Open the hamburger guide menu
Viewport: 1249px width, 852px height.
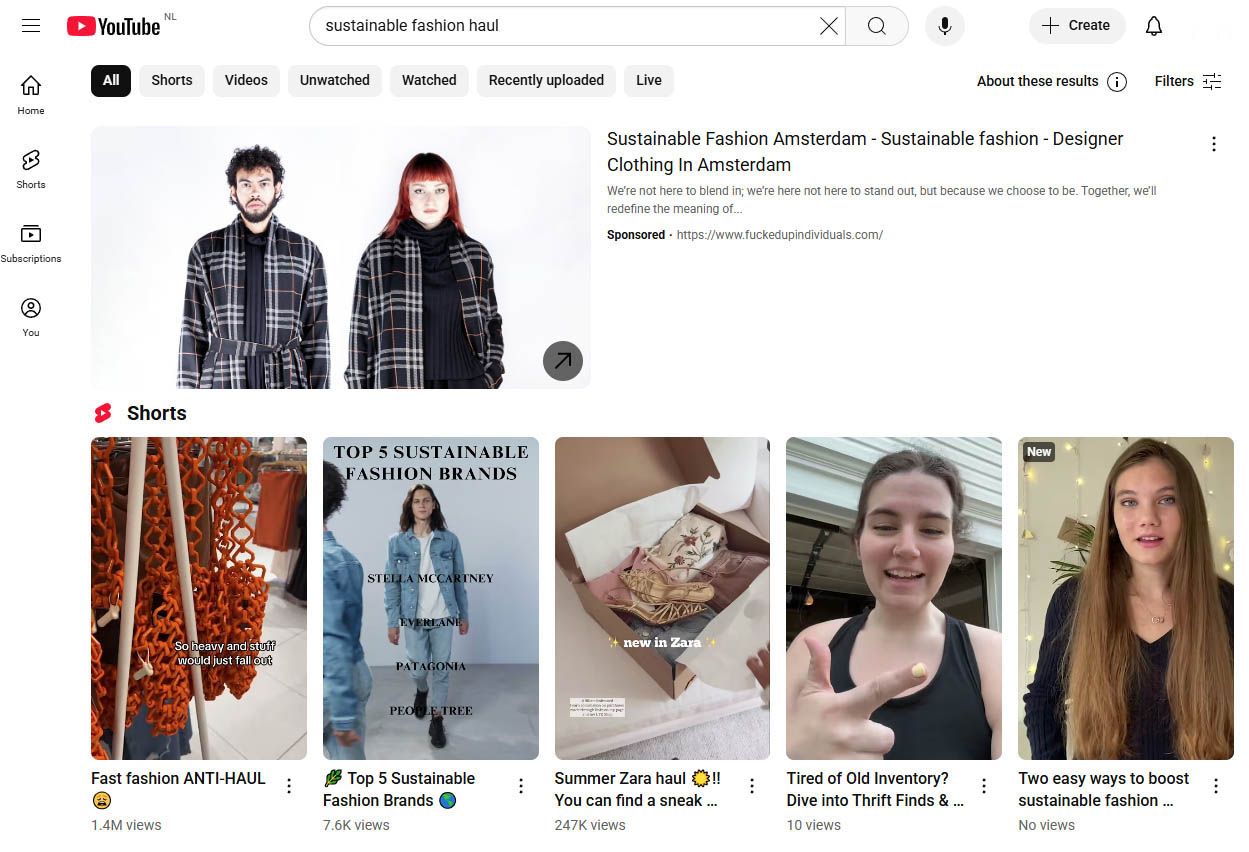31,26
